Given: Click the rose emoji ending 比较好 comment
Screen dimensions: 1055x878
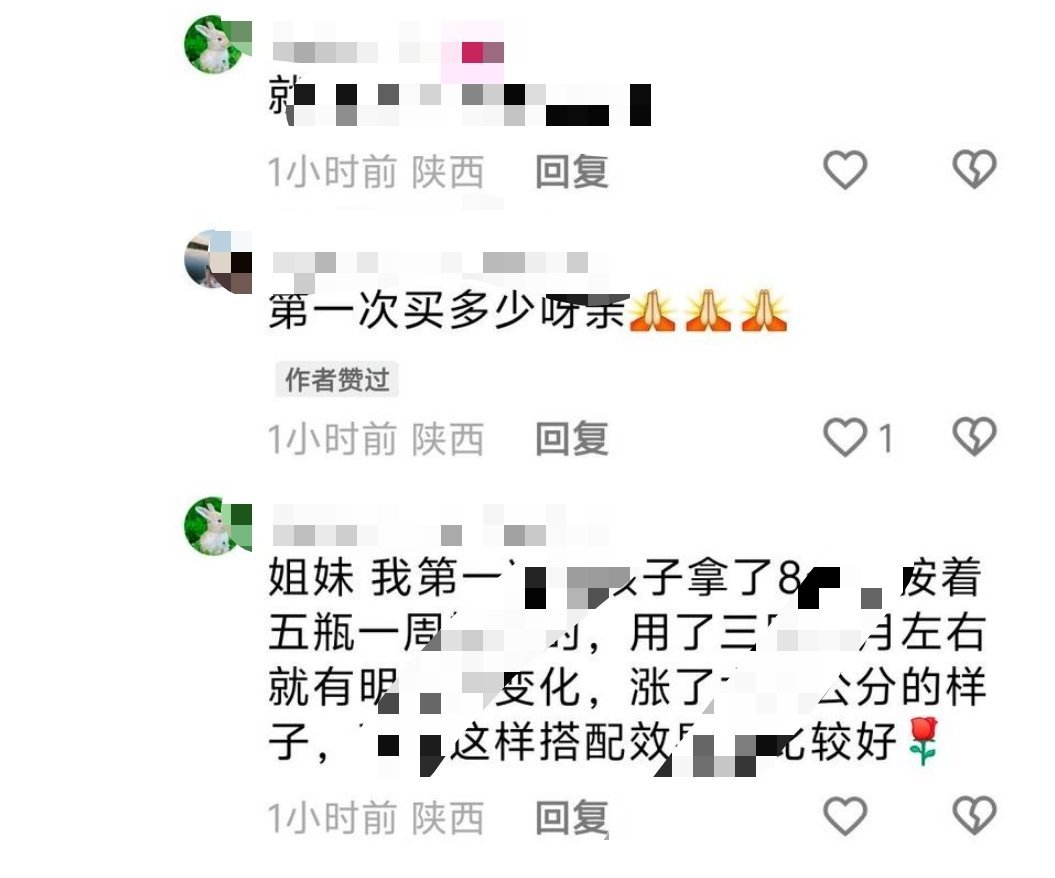Looking at the screenshot, I should coord(922,741).
